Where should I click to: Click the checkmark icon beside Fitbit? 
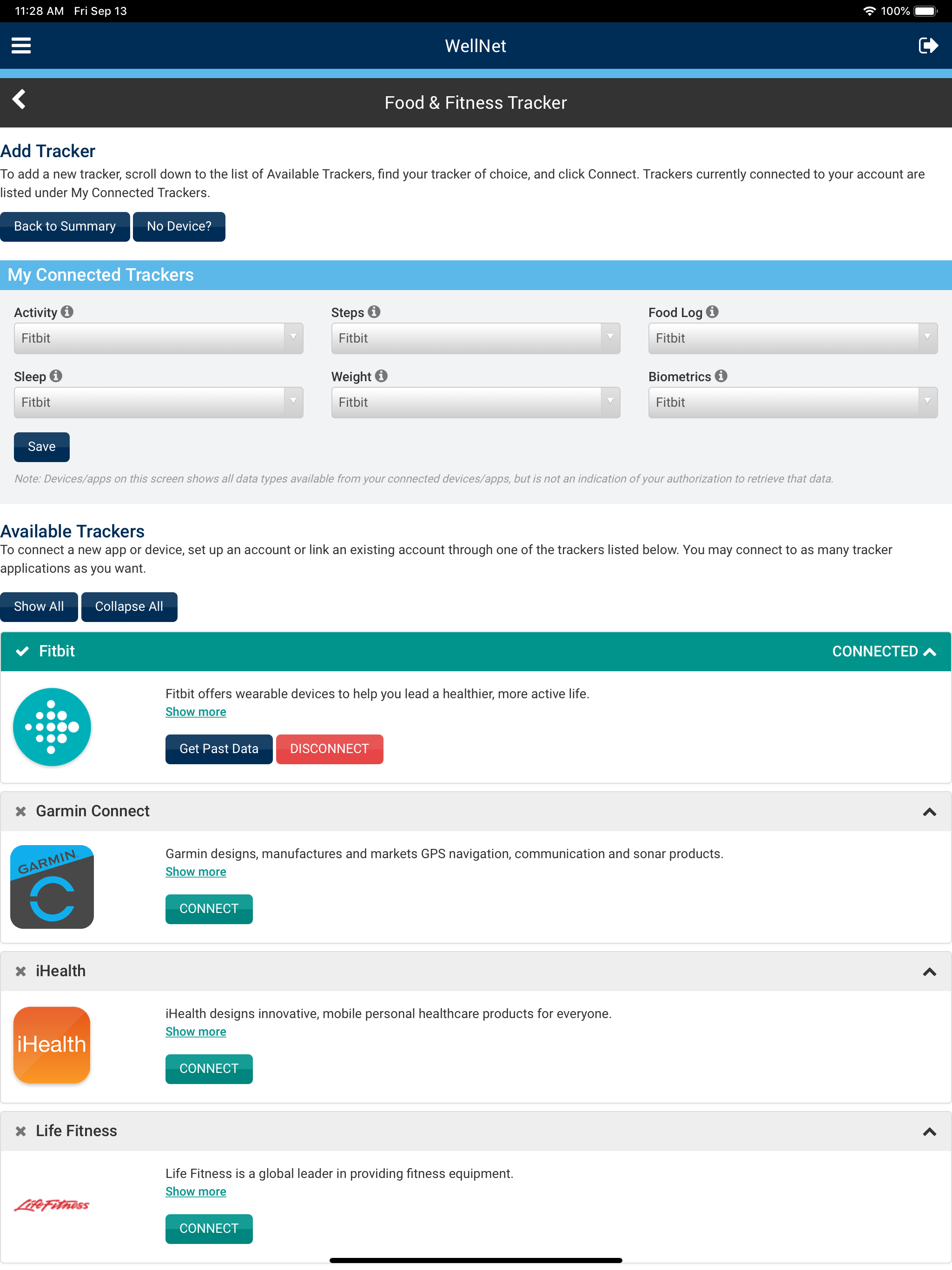[22, 651]
